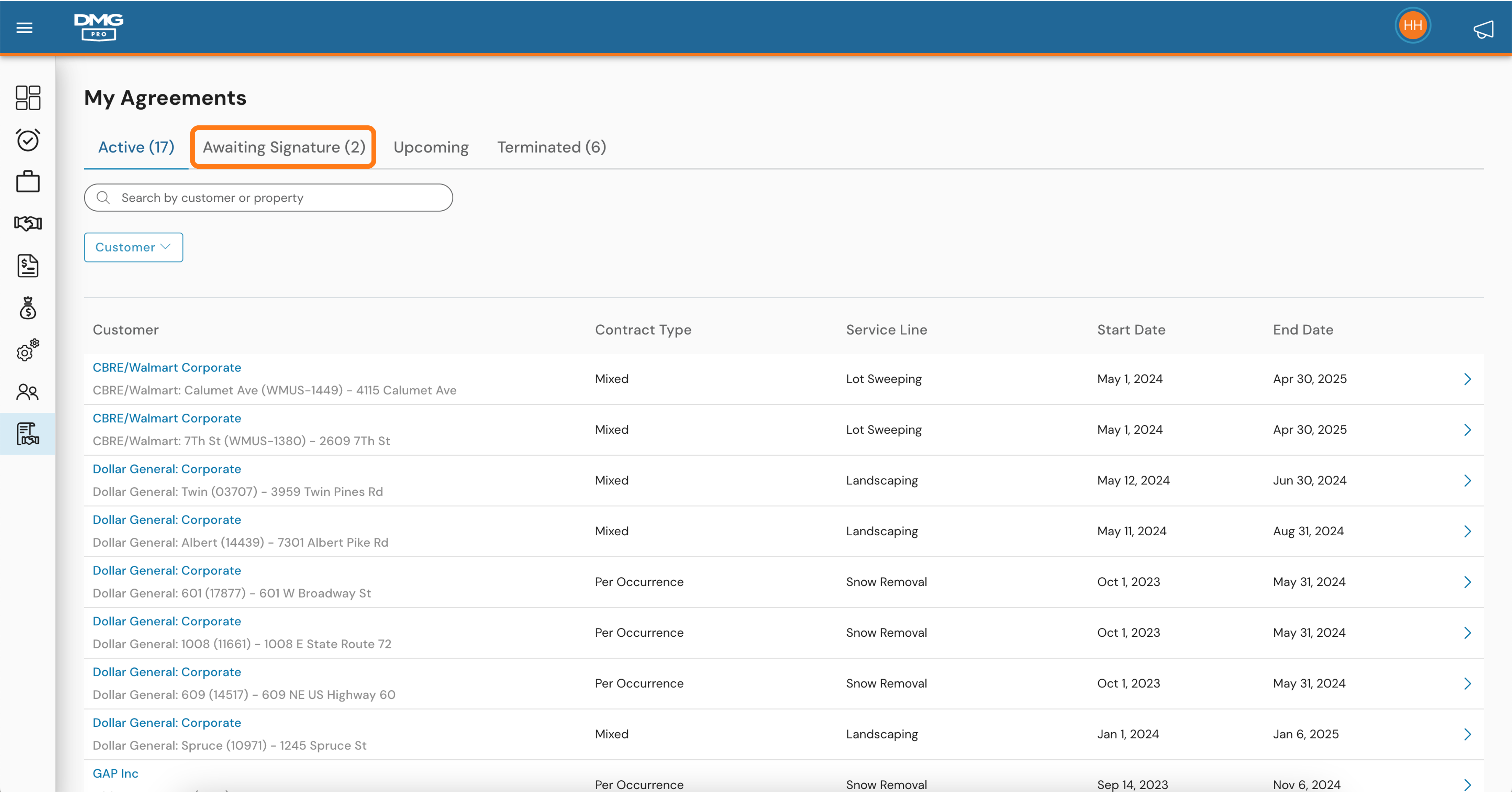Switch to the Active (17) tab
The width and height of the screenshot is (1512, 792).
tap(136, 147)
